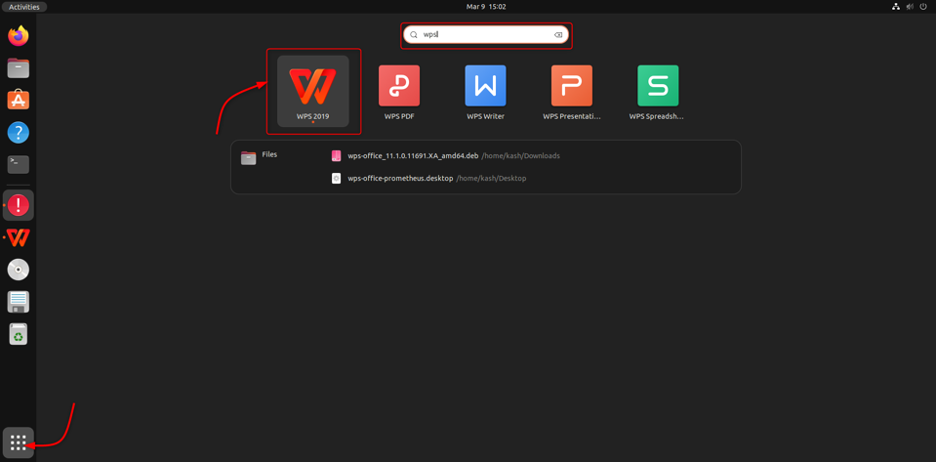Open WPS Spreadsheets app
Image resolution: width=936 pixels, height=462 pixels.
pos(657,93)
